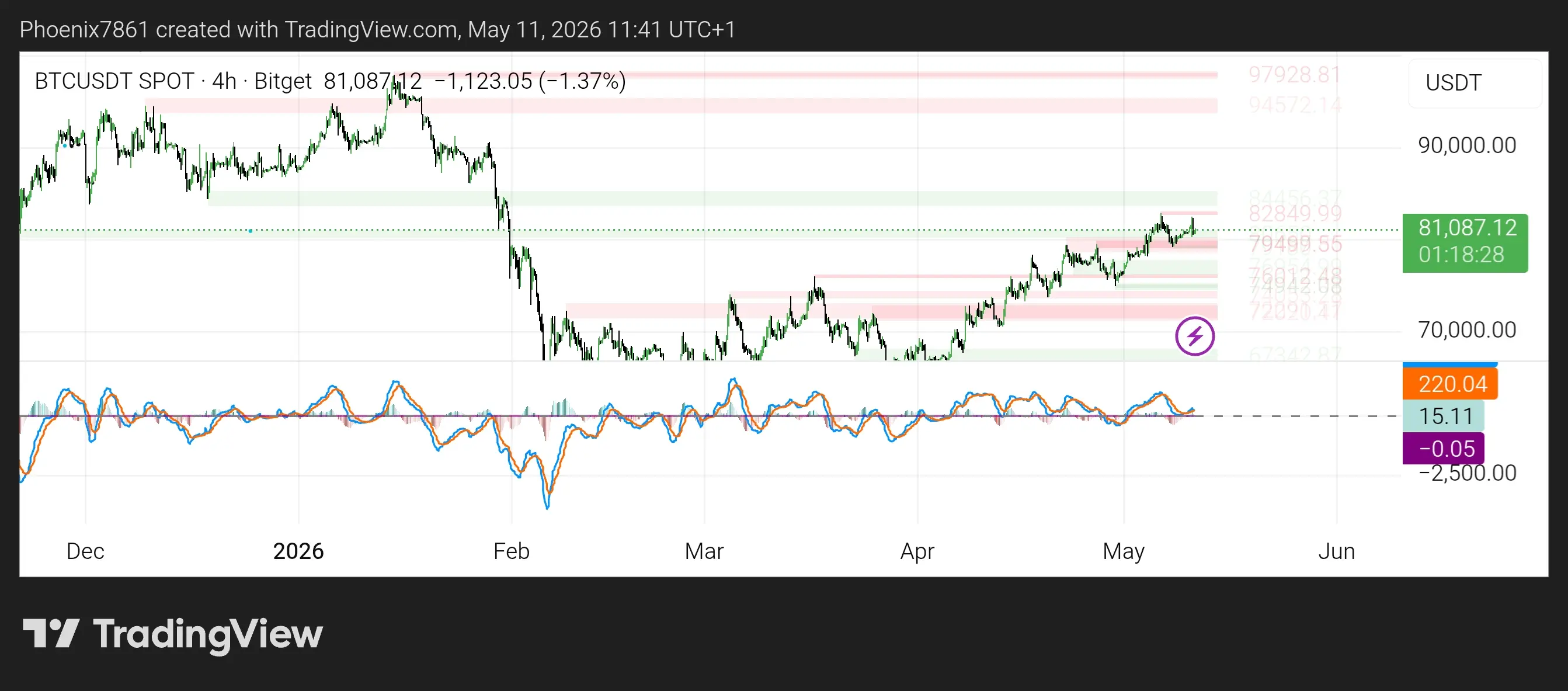The width and height of the screenshot is (1568, 691).
Task: Select the Dec label on time axis
Action: (x=85, y=551)
